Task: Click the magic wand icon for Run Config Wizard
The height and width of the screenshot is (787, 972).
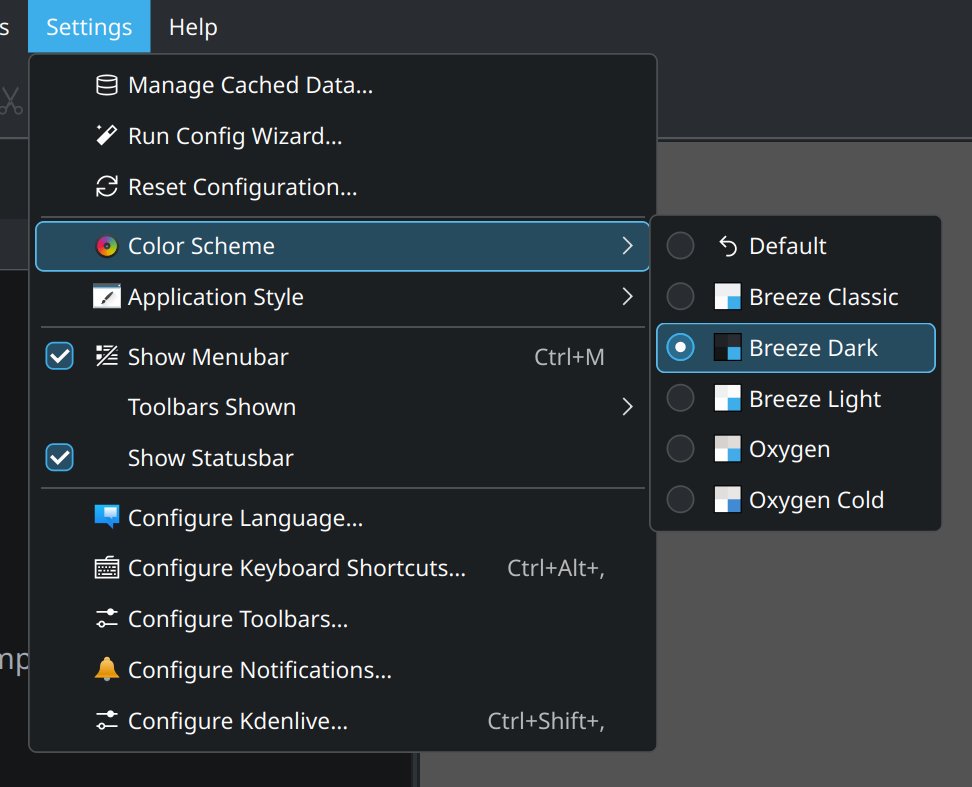Action: pos(107,136)
